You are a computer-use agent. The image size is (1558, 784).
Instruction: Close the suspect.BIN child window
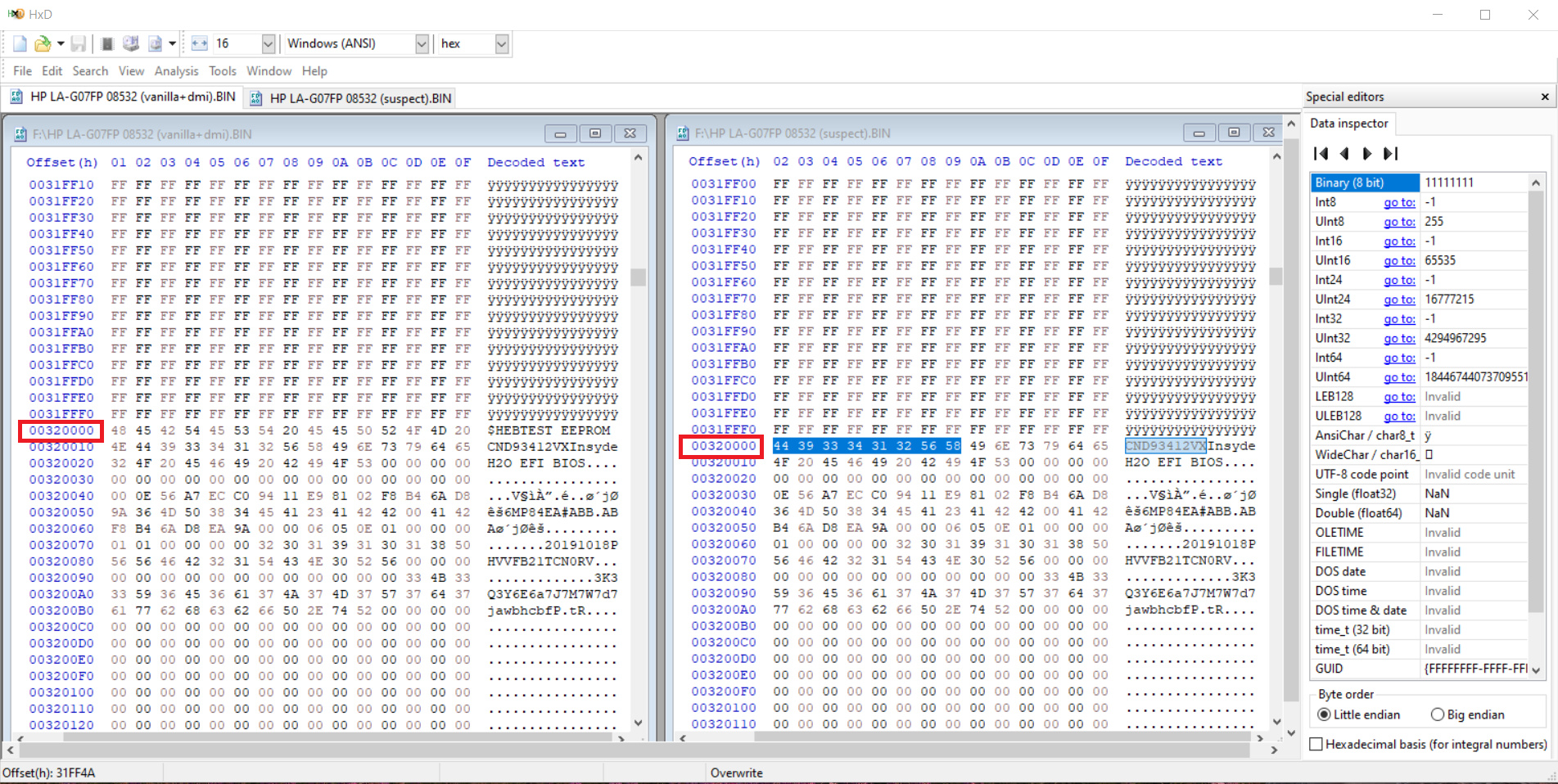(1268, 133)
